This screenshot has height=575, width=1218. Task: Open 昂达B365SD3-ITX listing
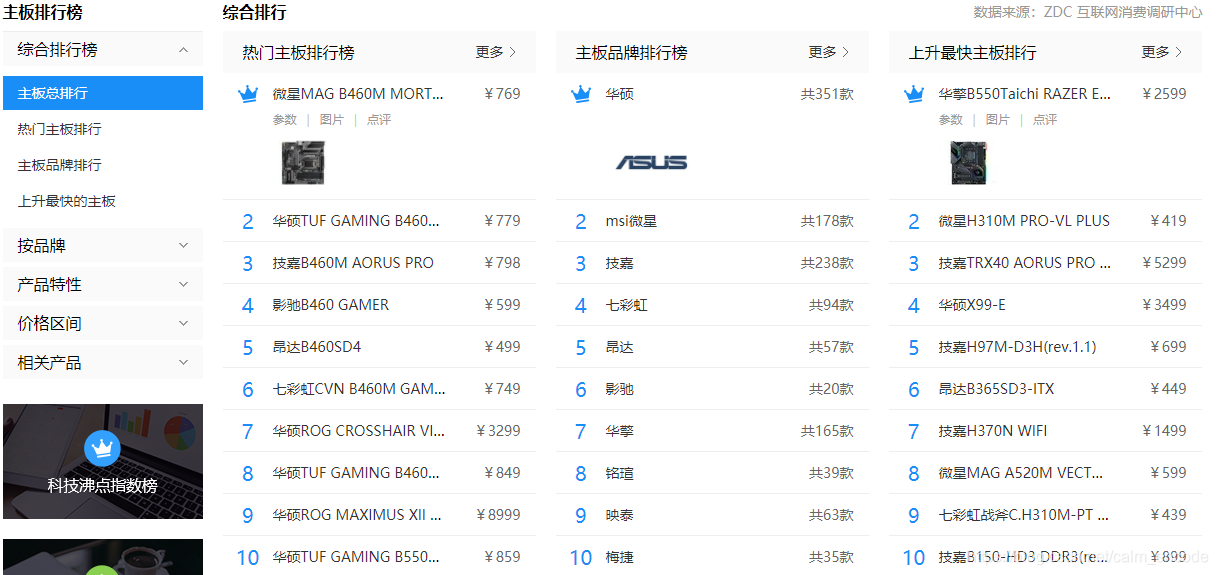(x=996, y=389)
